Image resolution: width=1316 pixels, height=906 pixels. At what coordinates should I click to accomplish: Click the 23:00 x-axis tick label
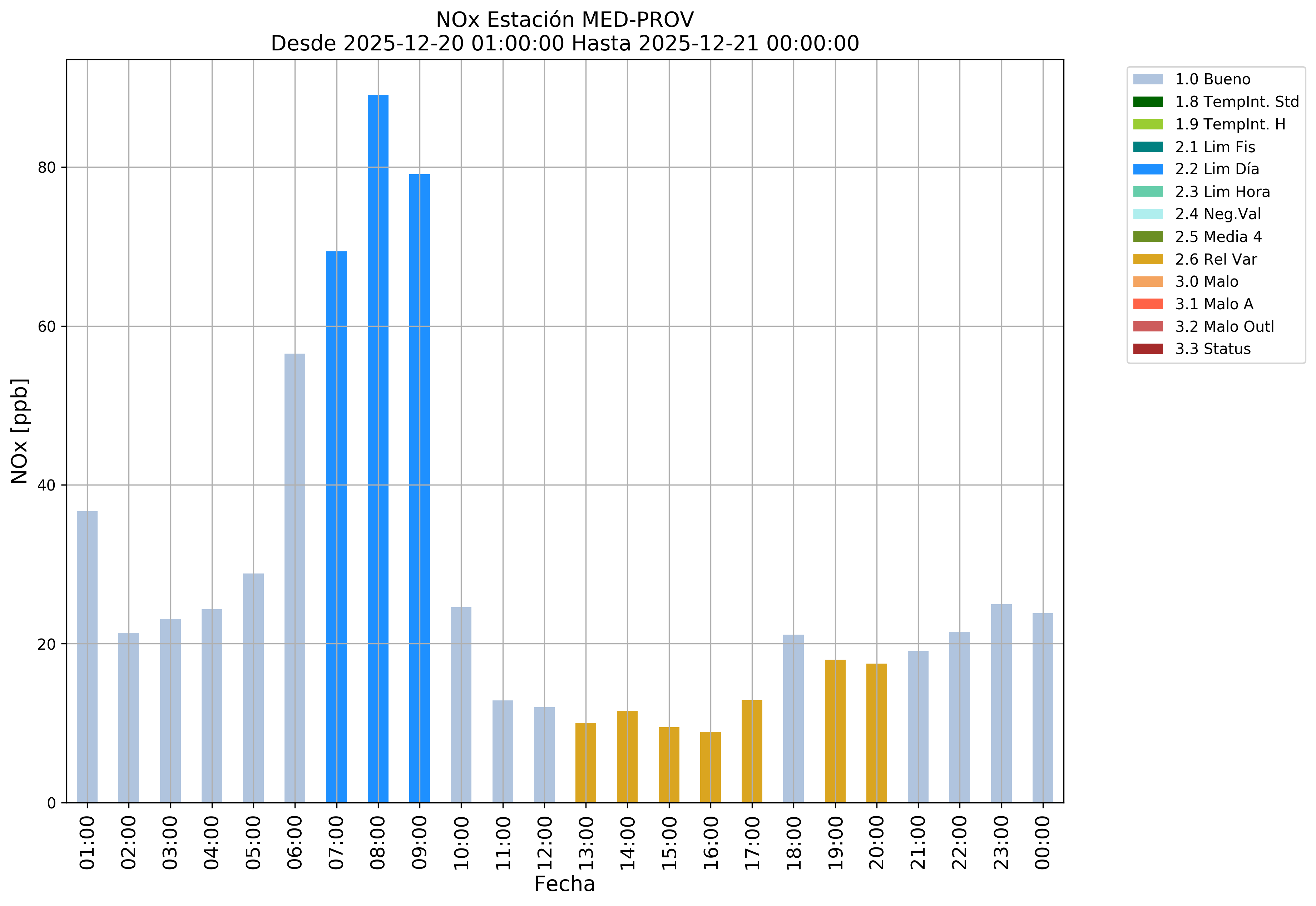click(x=1001, y=842)
